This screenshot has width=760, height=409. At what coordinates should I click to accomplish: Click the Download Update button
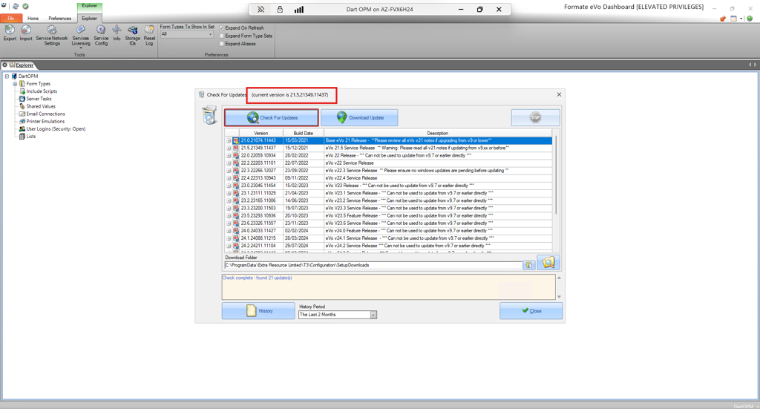click(x=359, y=118)
